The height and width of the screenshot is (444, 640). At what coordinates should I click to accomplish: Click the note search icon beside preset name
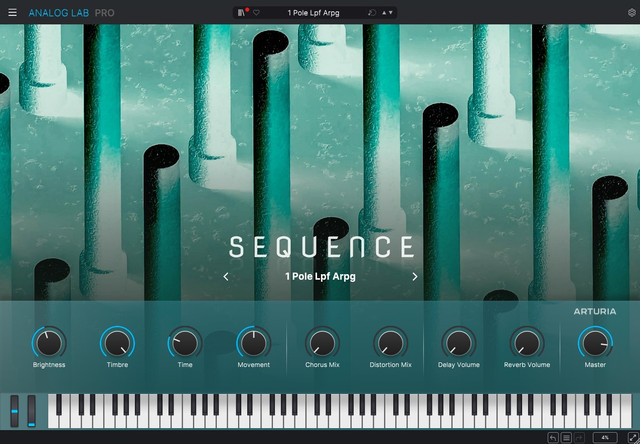click(371, 13)
